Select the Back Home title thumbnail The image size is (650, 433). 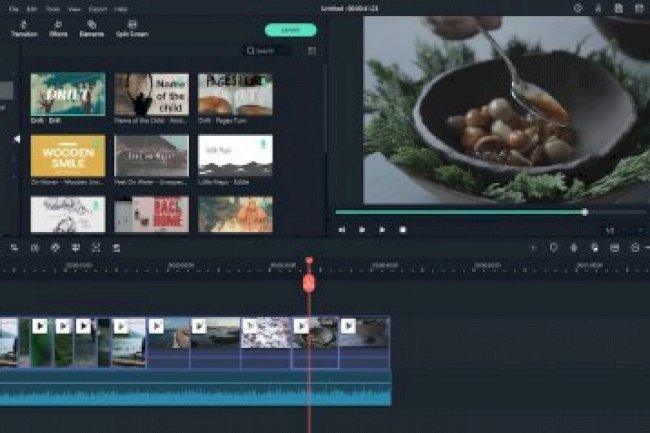tap(151, 214)
